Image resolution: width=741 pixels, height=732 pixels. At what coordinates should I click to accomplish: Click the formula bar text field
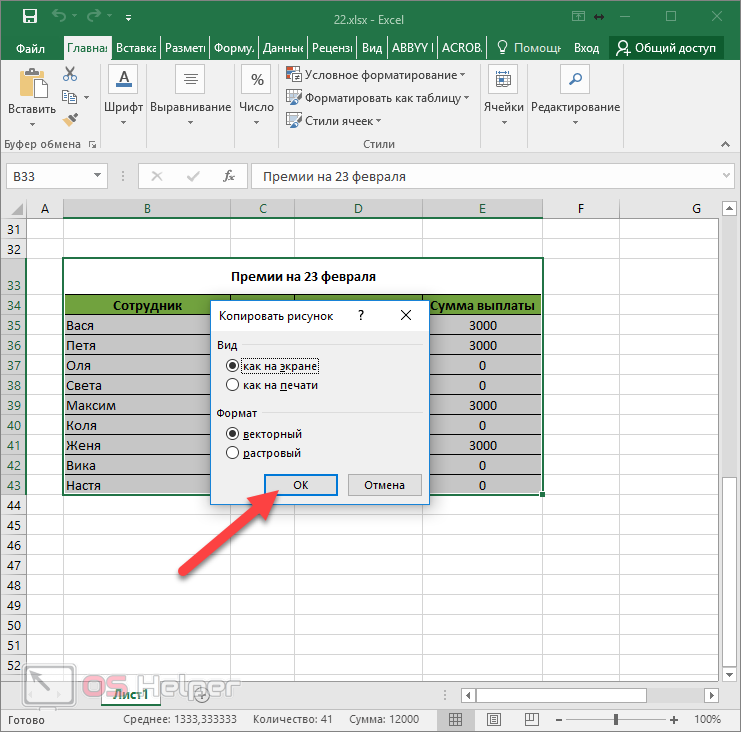point(485,176)
